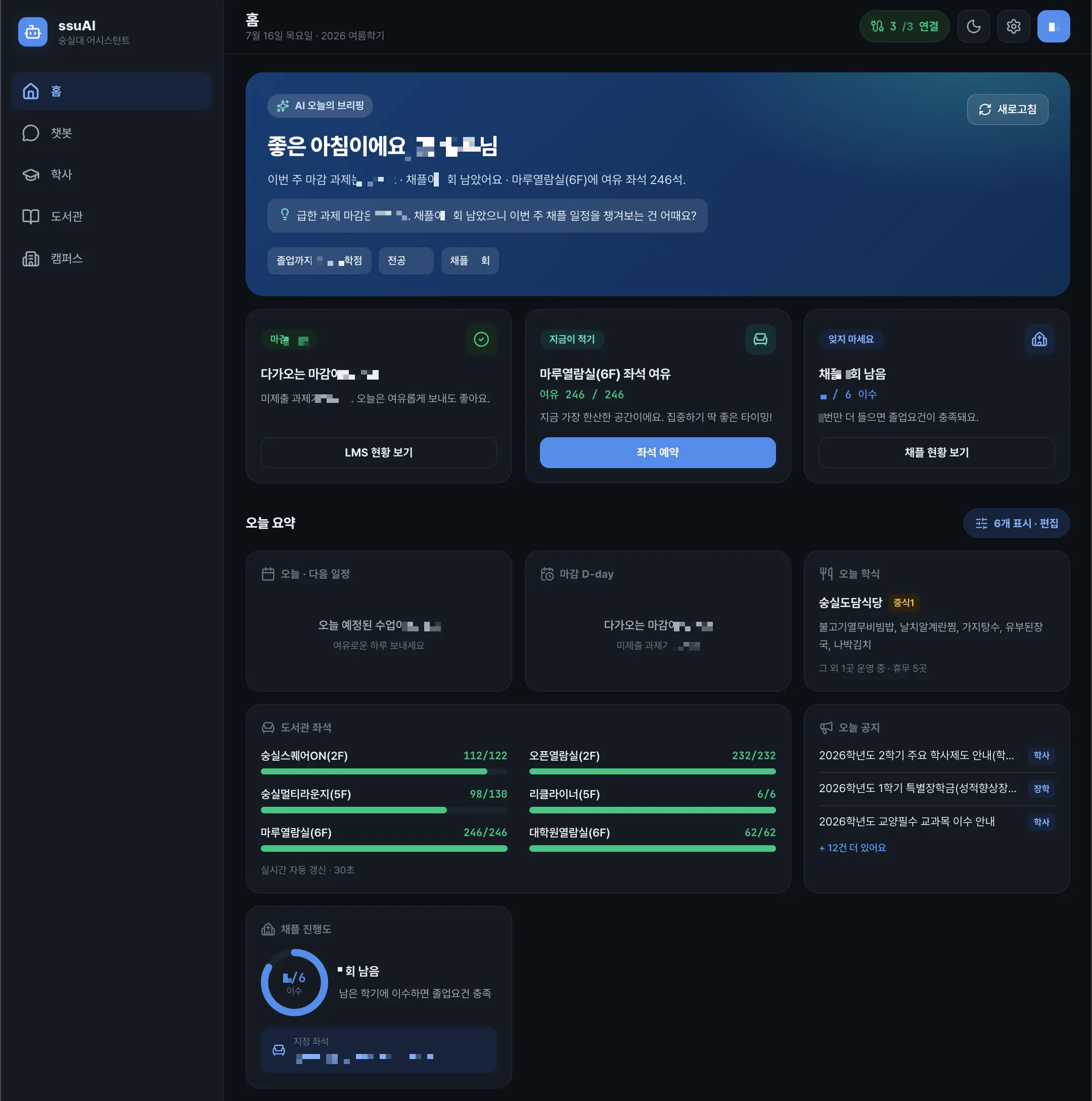The height and width of the screenshot is (1101, 1092).
Task: Click 숭실도담식당 cafeteria name
Action: [850, 603]
